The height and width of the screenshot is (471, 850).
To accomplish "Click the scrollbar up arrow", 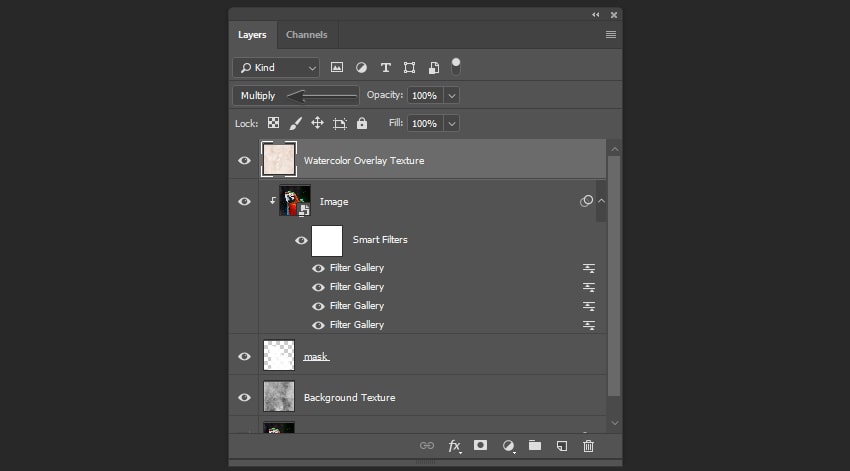I will click(x=614, y=149).
